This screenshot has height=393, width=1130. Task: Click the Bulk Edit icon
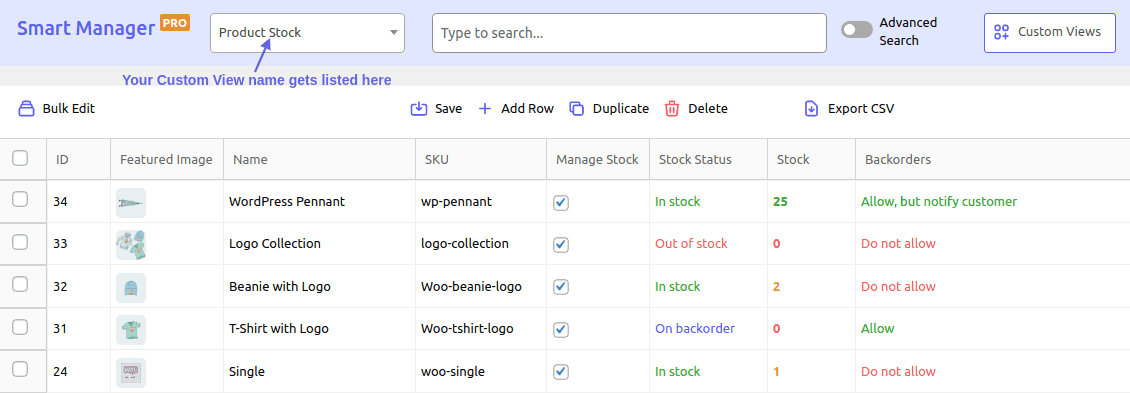(x=27, y=109)
